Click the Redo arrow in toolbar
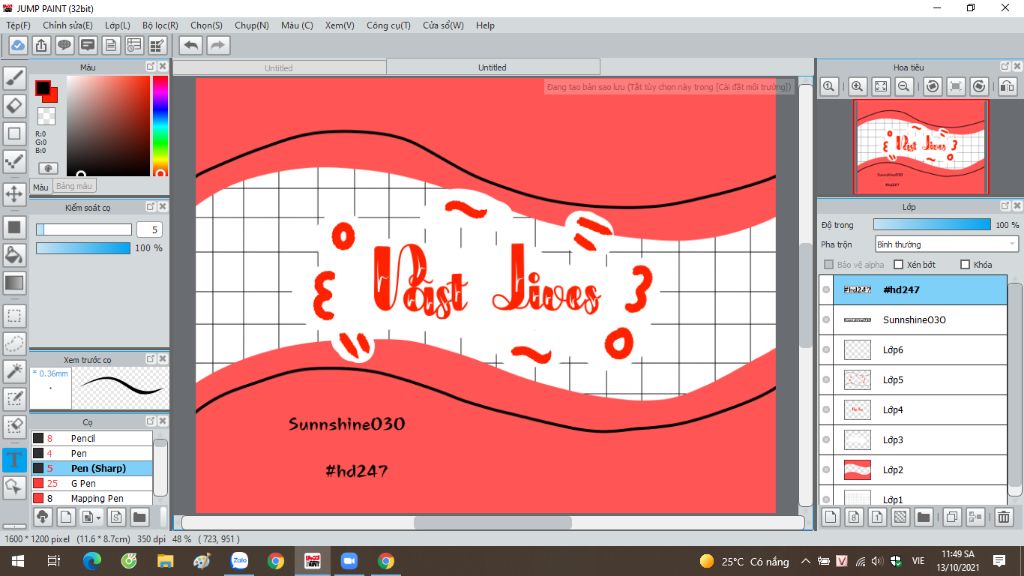 [x=218, y=45]
